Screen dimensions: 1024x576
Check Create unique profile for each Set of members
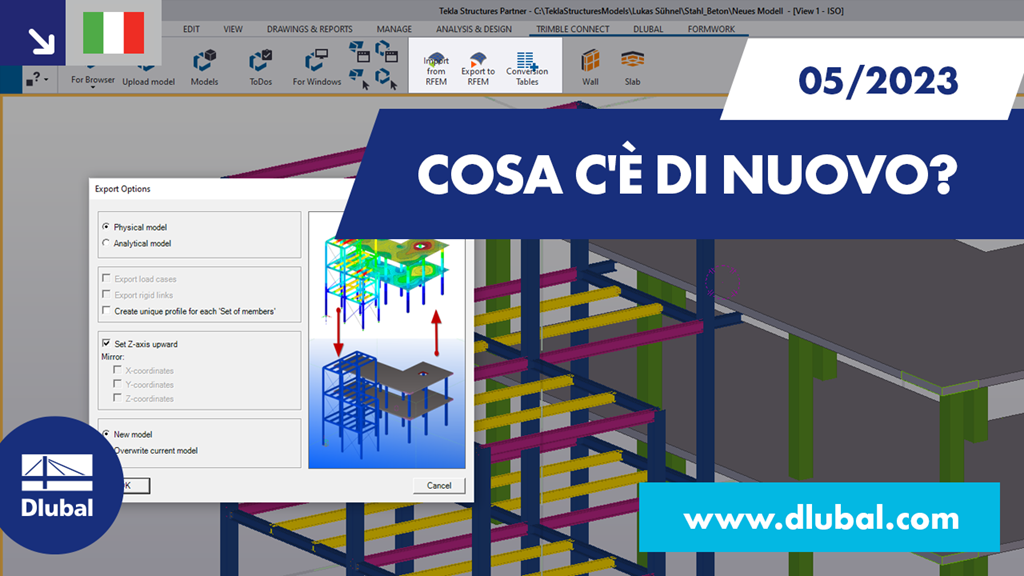tap(106, 310)
